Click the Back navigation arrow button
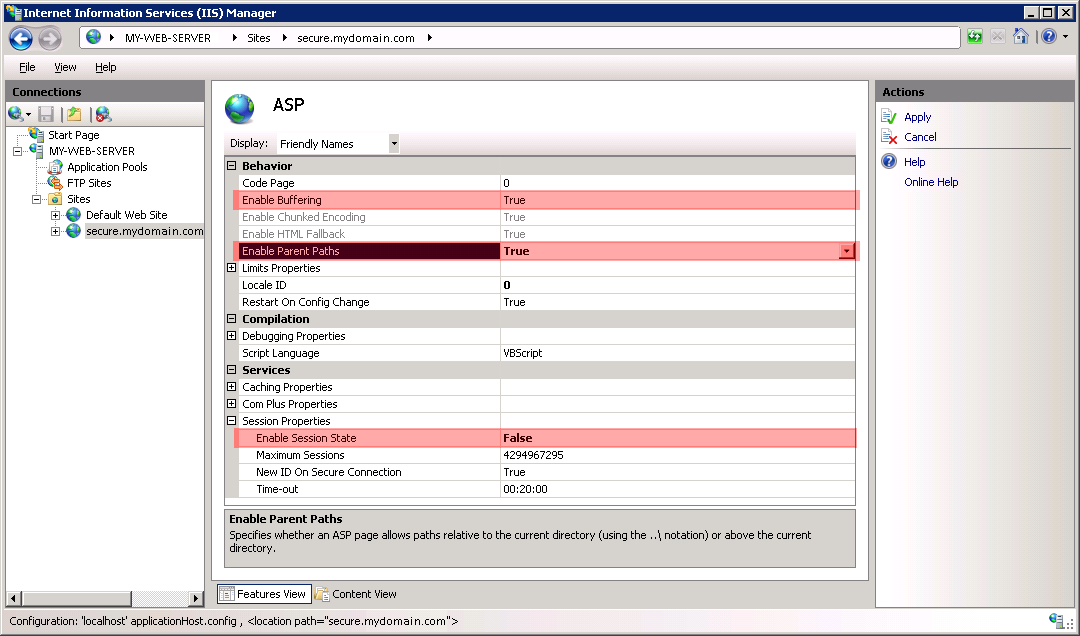1080x636 pixels. point(21,38)
